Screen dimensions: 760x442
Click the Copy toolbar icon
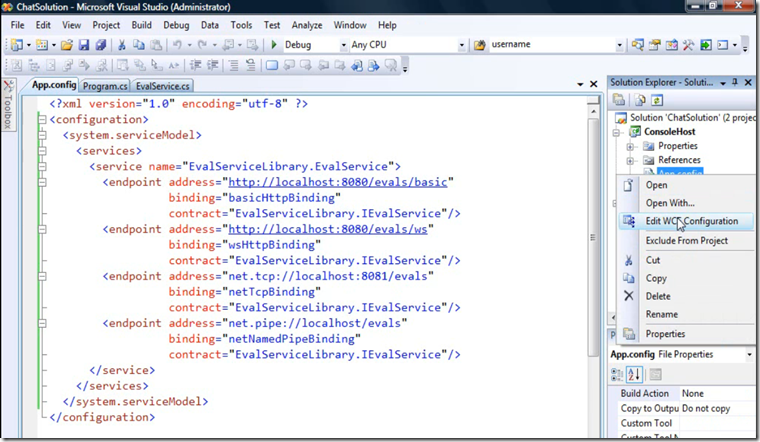(139, 45)
